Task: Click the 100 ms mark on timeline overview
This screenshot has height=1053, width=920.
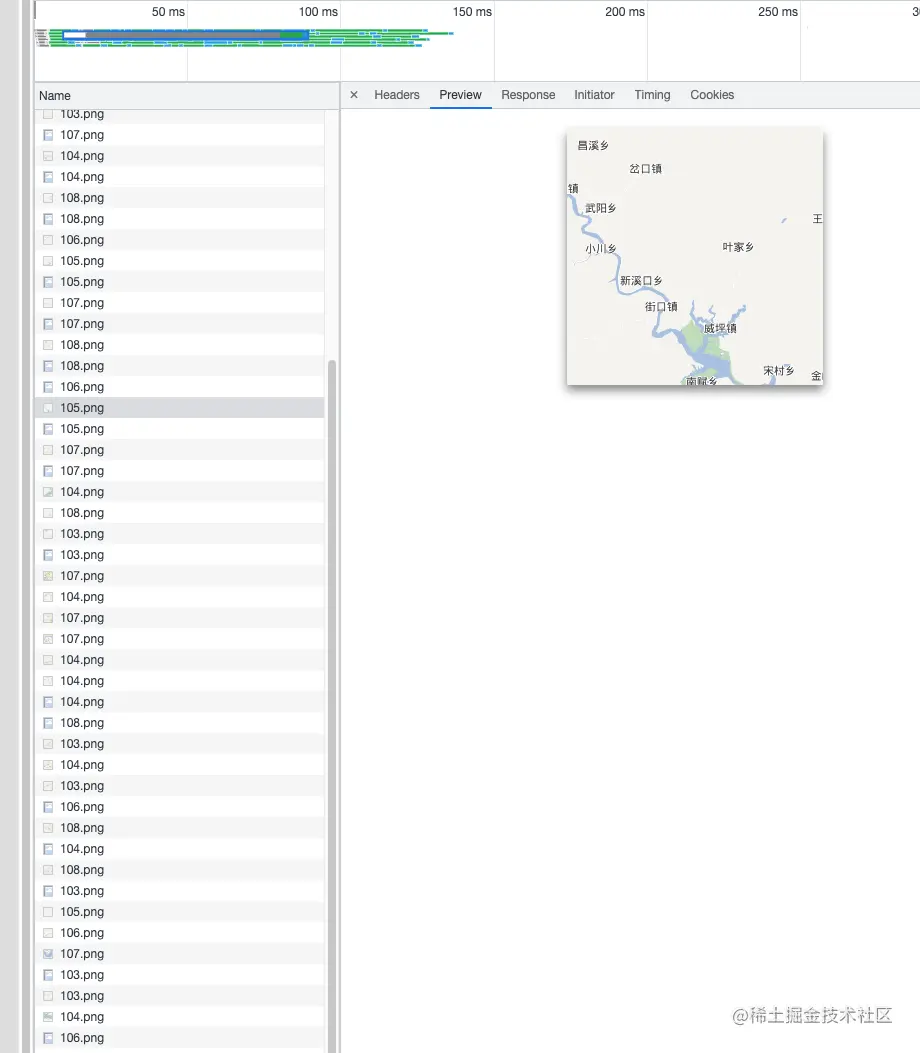Action: (x=318, y=11)
